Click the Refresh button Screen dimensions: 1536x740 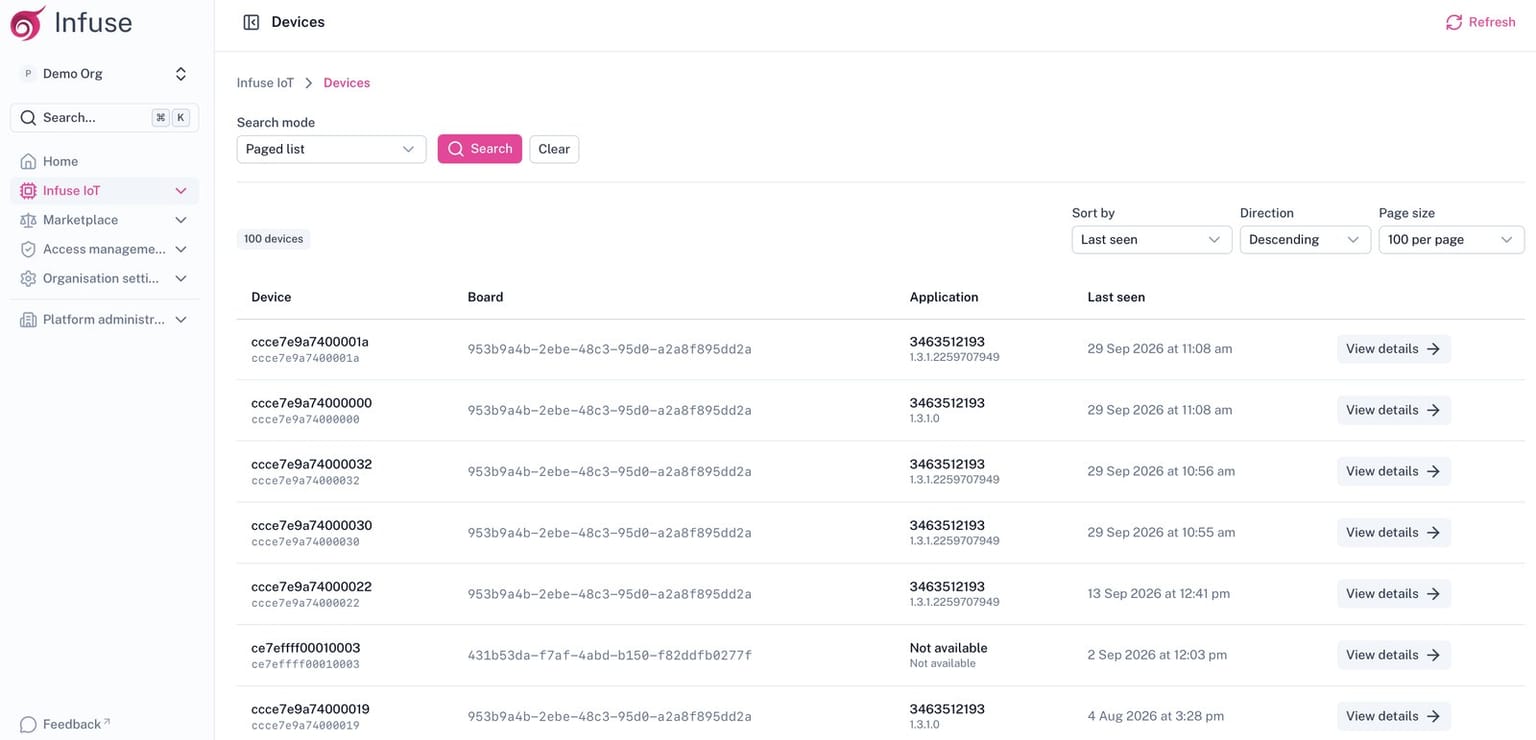(x=1481, y=22)
